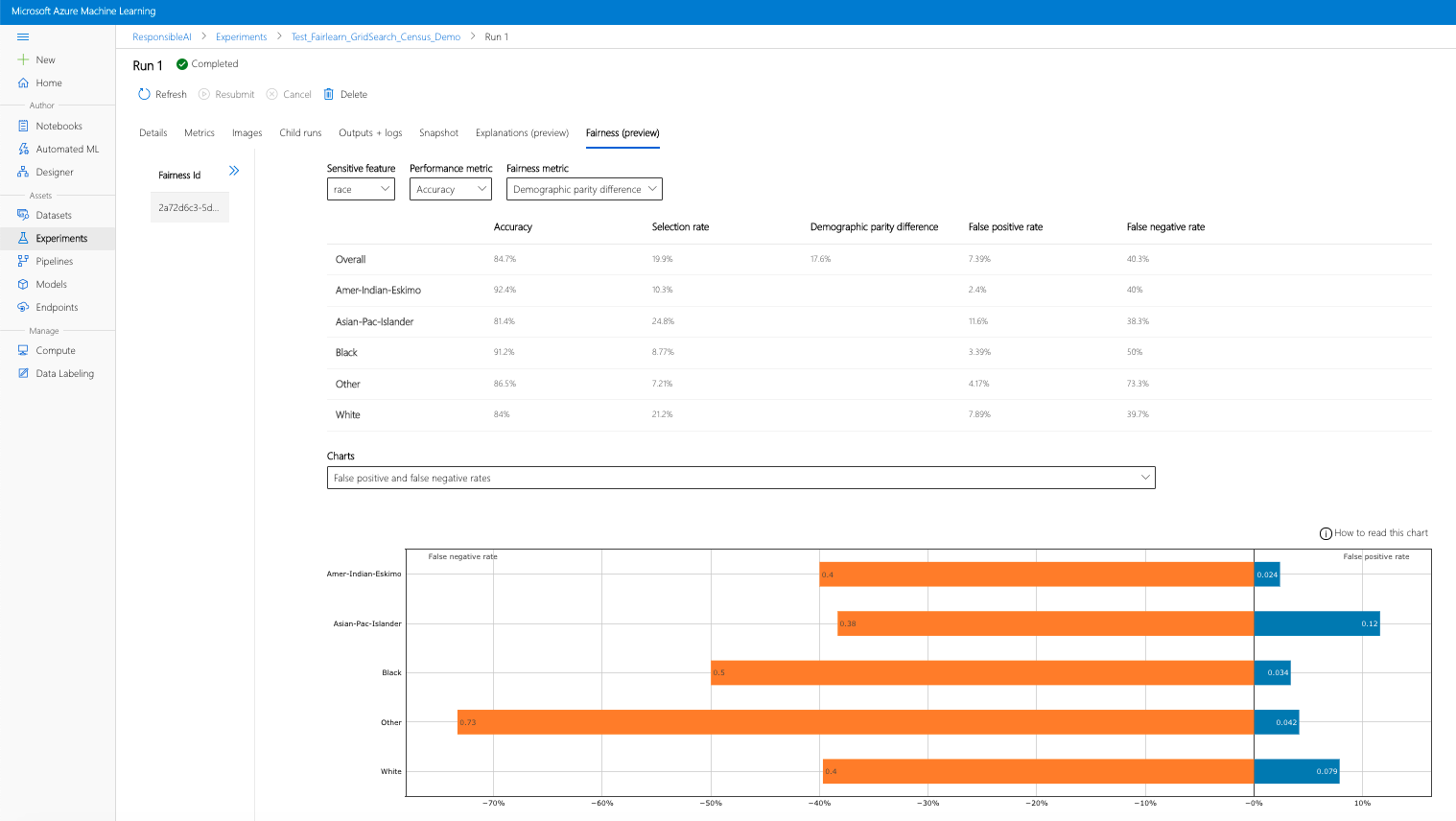The image size is (1456, 821).
Task: Switch to the Metrics tab
Action: coord(200,132)
